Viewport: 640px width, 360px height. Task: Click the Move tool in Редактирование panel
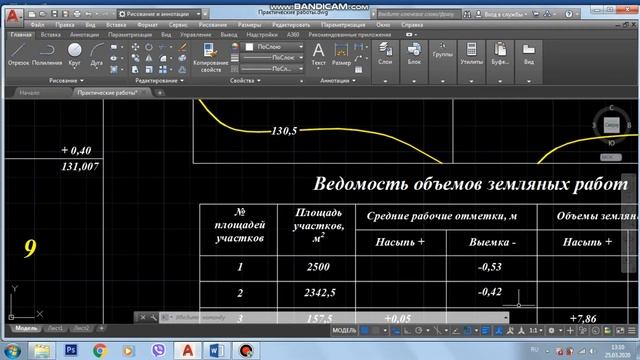tap(136, 47)
